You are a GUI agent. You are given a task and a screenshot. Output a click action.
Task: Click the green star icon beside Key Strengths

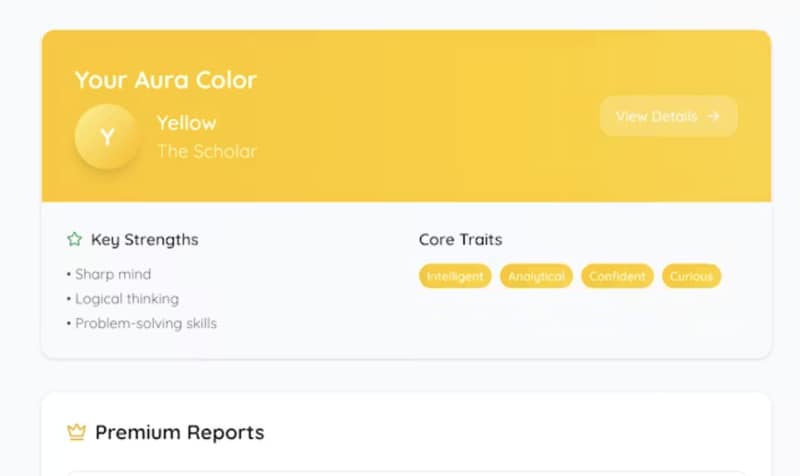click(74, 239)
